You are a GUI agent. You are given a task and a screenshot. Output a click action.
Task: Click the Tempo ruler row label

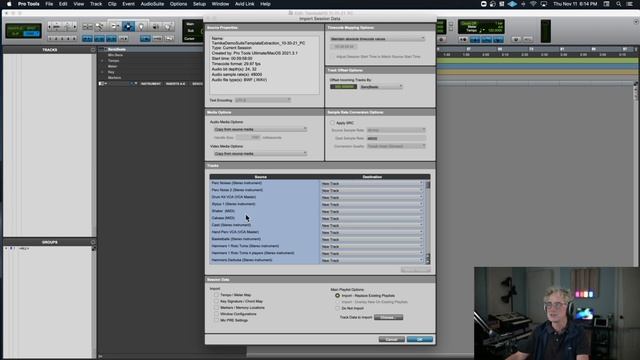[x=113, y=60]
